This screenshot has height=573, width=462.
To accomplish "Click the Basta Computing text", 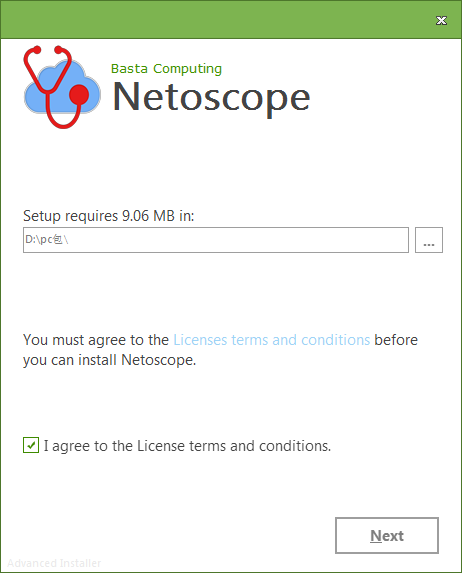I will (166, 69).
